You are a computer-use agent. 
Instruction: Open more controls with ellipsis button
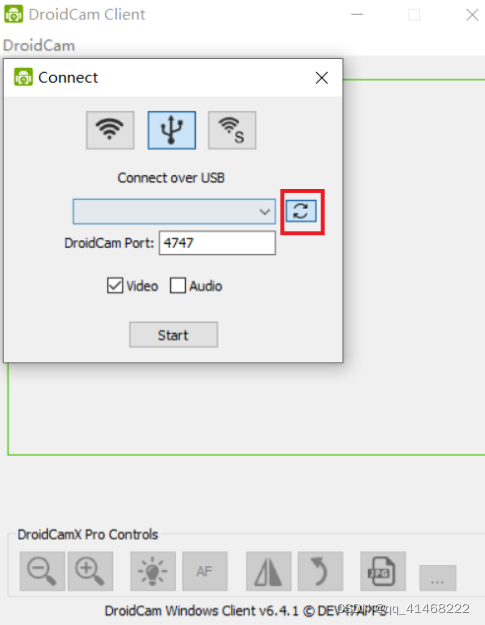[x=438, y=578]
